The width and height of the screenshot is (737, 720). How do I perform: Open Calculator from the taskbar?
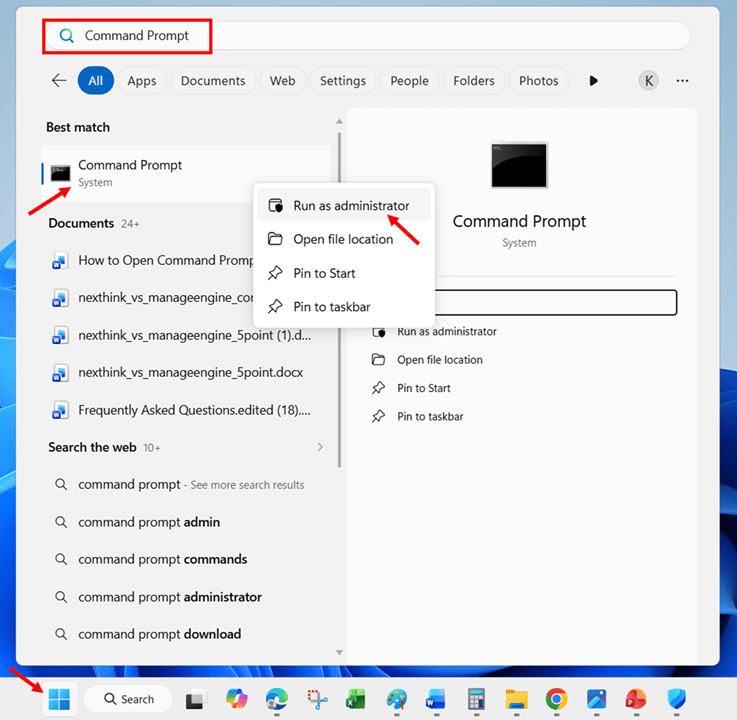[475, 698]
